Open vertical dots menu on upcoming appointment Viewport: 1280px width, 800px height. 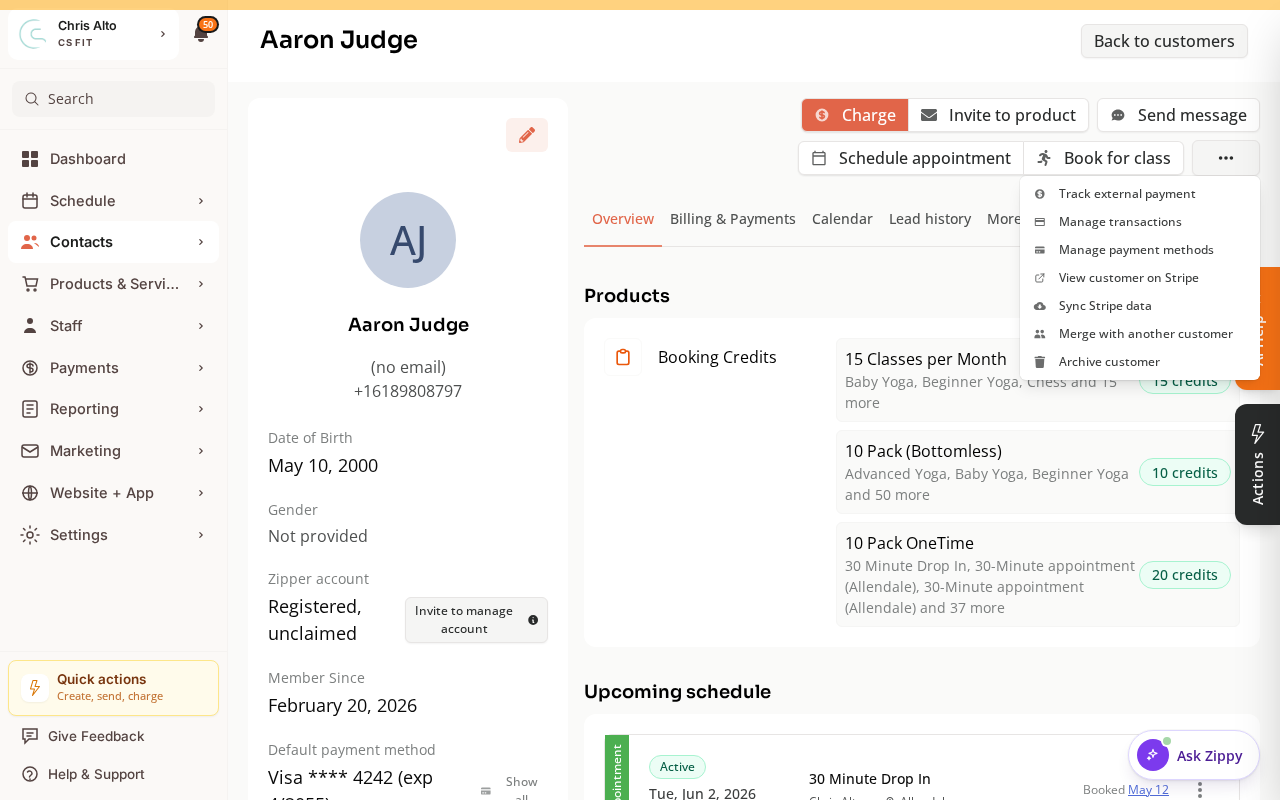[x=1200, y=790]
